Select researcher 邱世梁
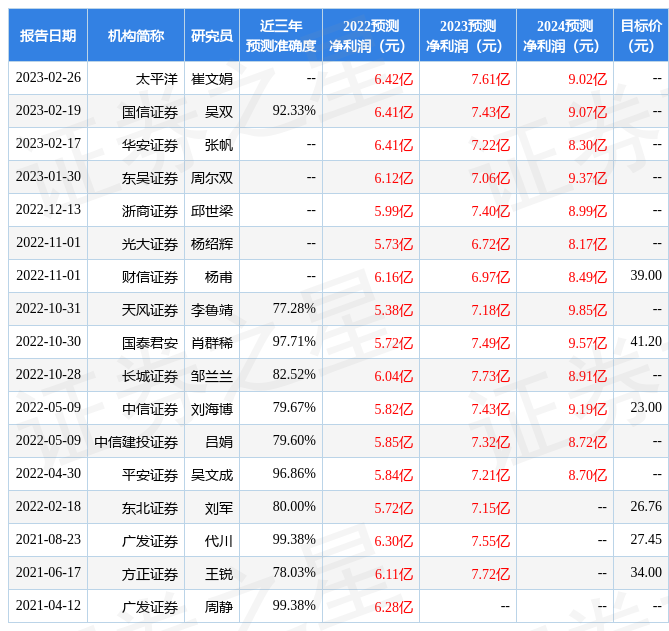 tap(212, 211)
